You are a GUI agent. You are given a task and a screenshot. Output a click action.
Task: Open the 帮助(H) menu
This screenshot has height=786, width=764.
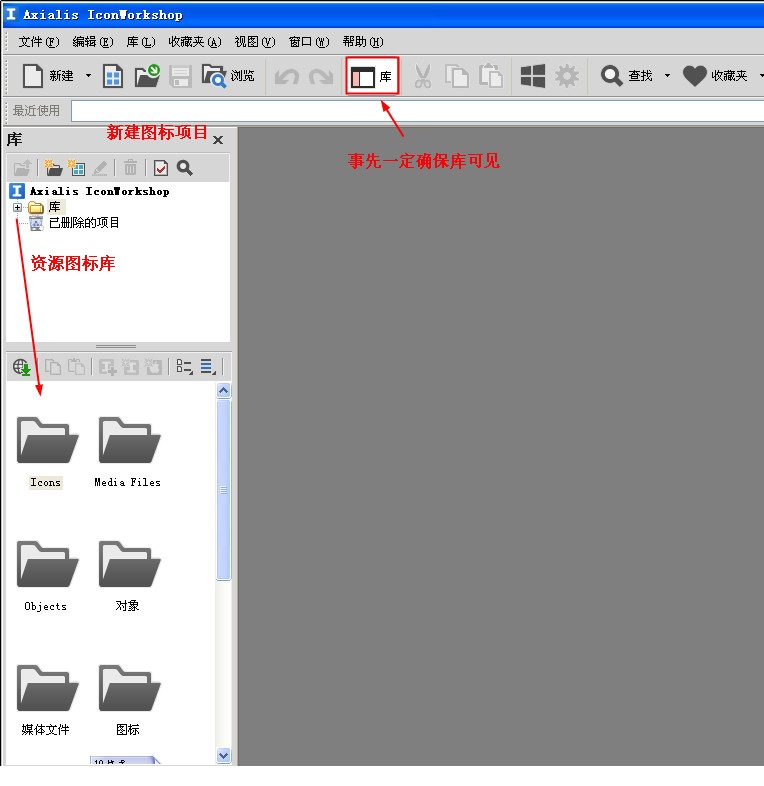pos(363,42)
